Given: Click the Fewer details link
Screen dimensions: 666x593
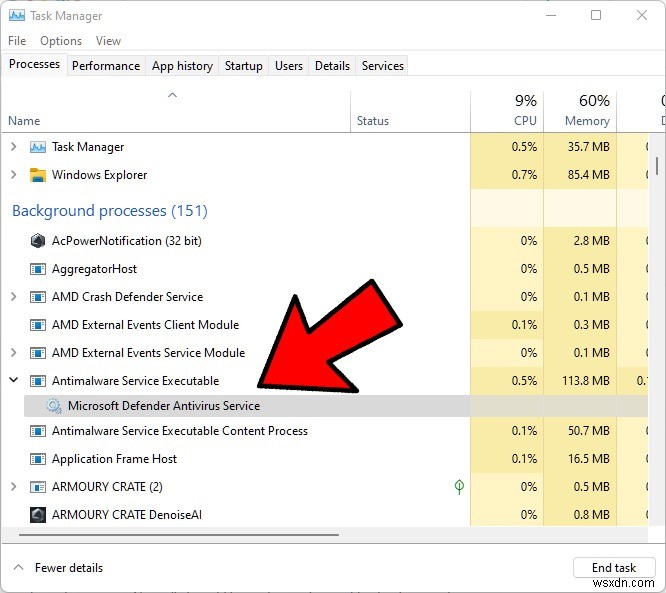Looking at the screenshot, I should point(69,568).
